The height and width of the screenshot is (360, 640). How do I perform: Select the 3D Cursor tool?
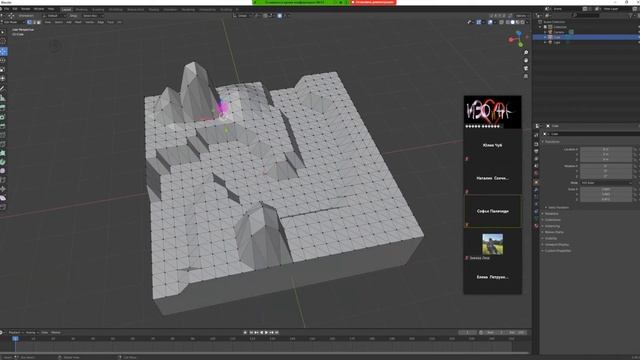[x=3, y=41]
